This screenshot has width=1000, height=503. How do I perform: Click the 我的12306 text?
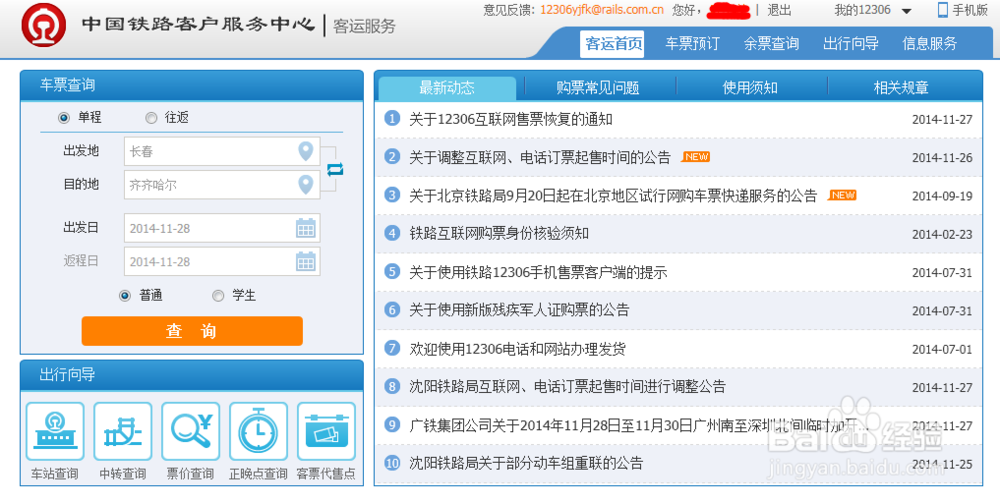[x=862, y=10]
